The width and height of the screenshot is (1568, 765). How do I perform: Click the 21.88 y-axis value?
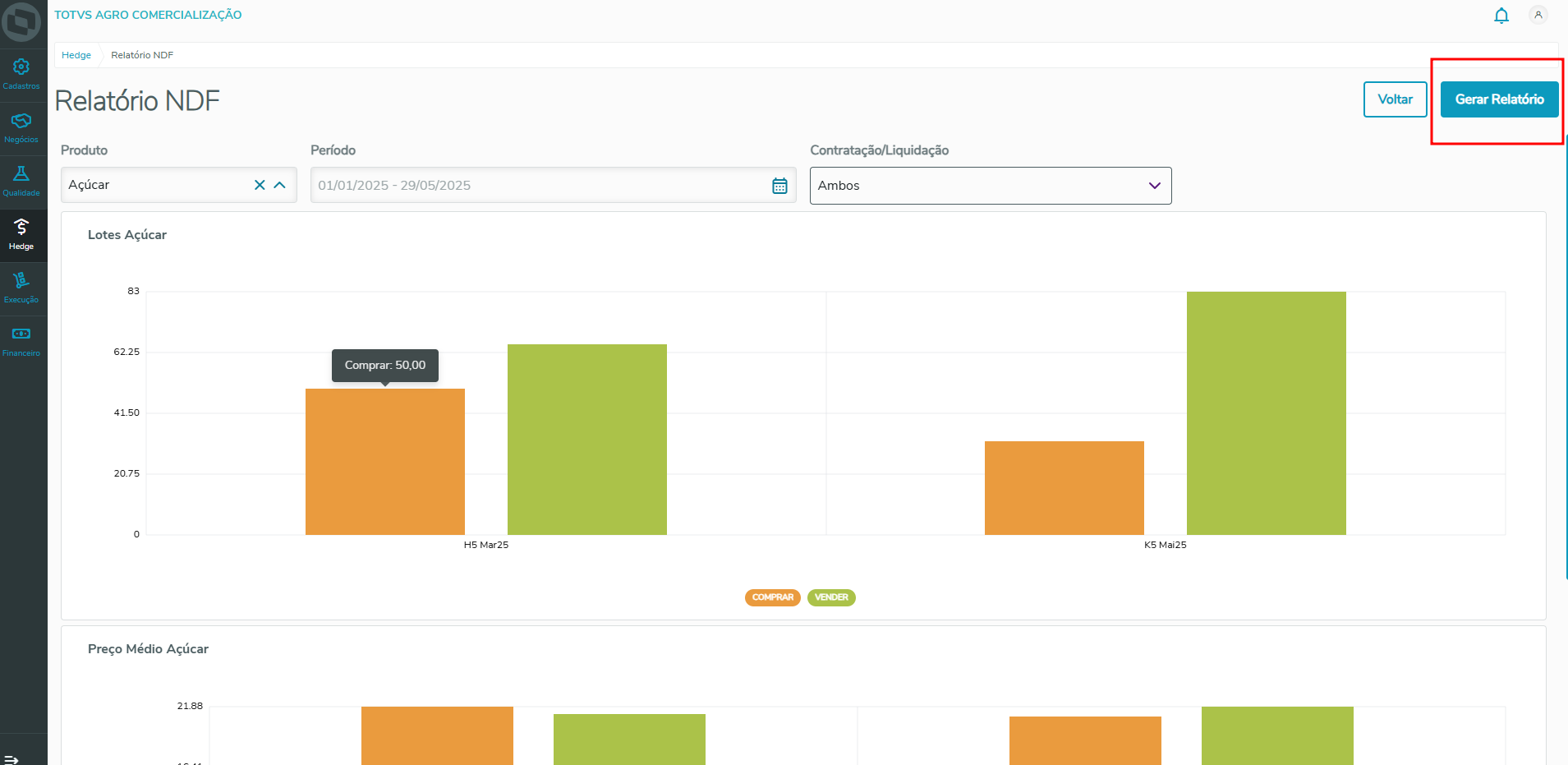(190, 706)
